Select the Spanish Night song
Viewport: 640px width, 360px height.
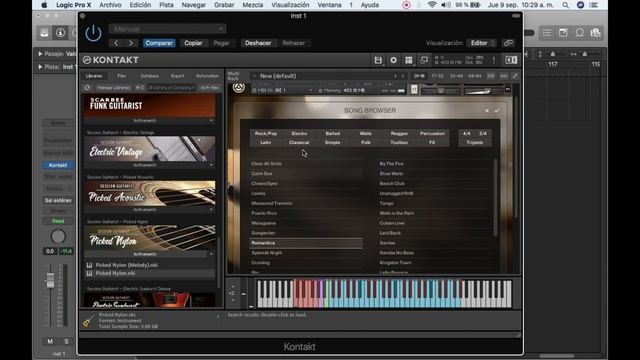click(x=306, y=253)
